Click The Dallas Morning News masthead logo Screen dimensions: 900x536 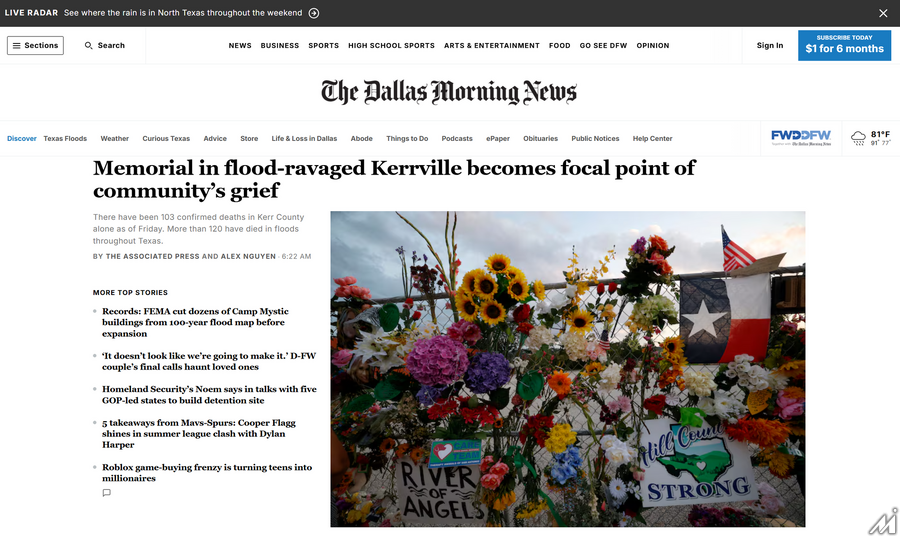449,92
